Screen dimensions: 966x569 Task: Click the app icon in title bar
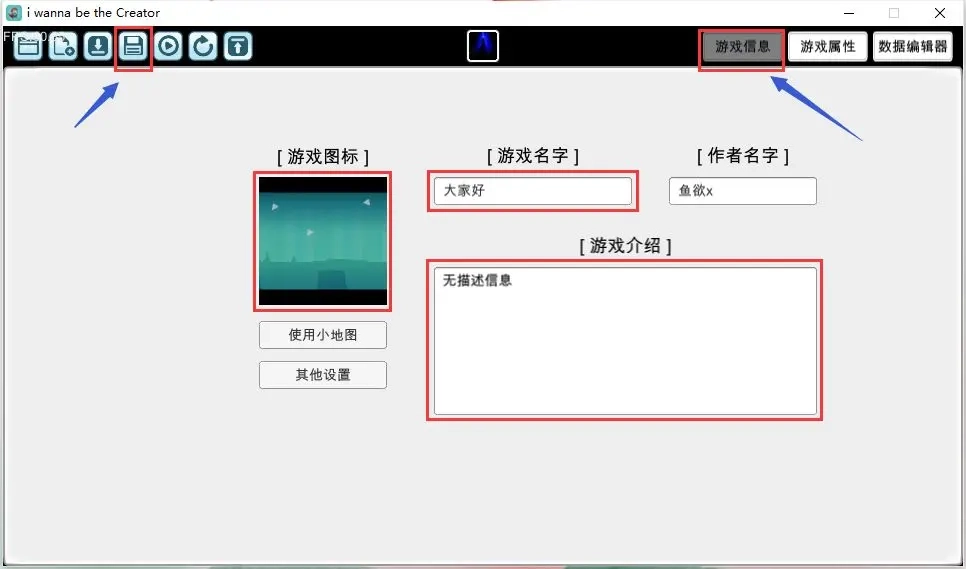tap(14, 13)
